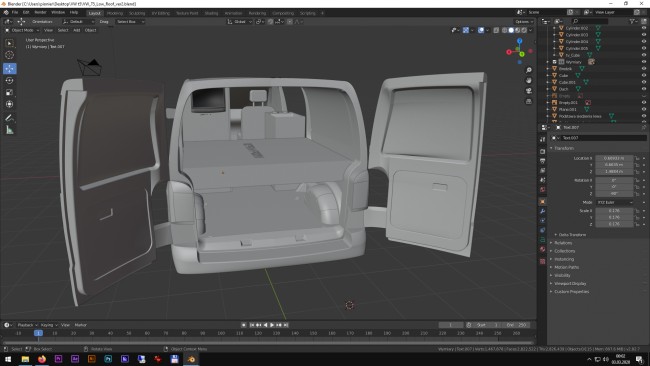Activate the Select Box tweak tool icon
The width and height of the screenshot is (650, 366).
tap(10, 43)
